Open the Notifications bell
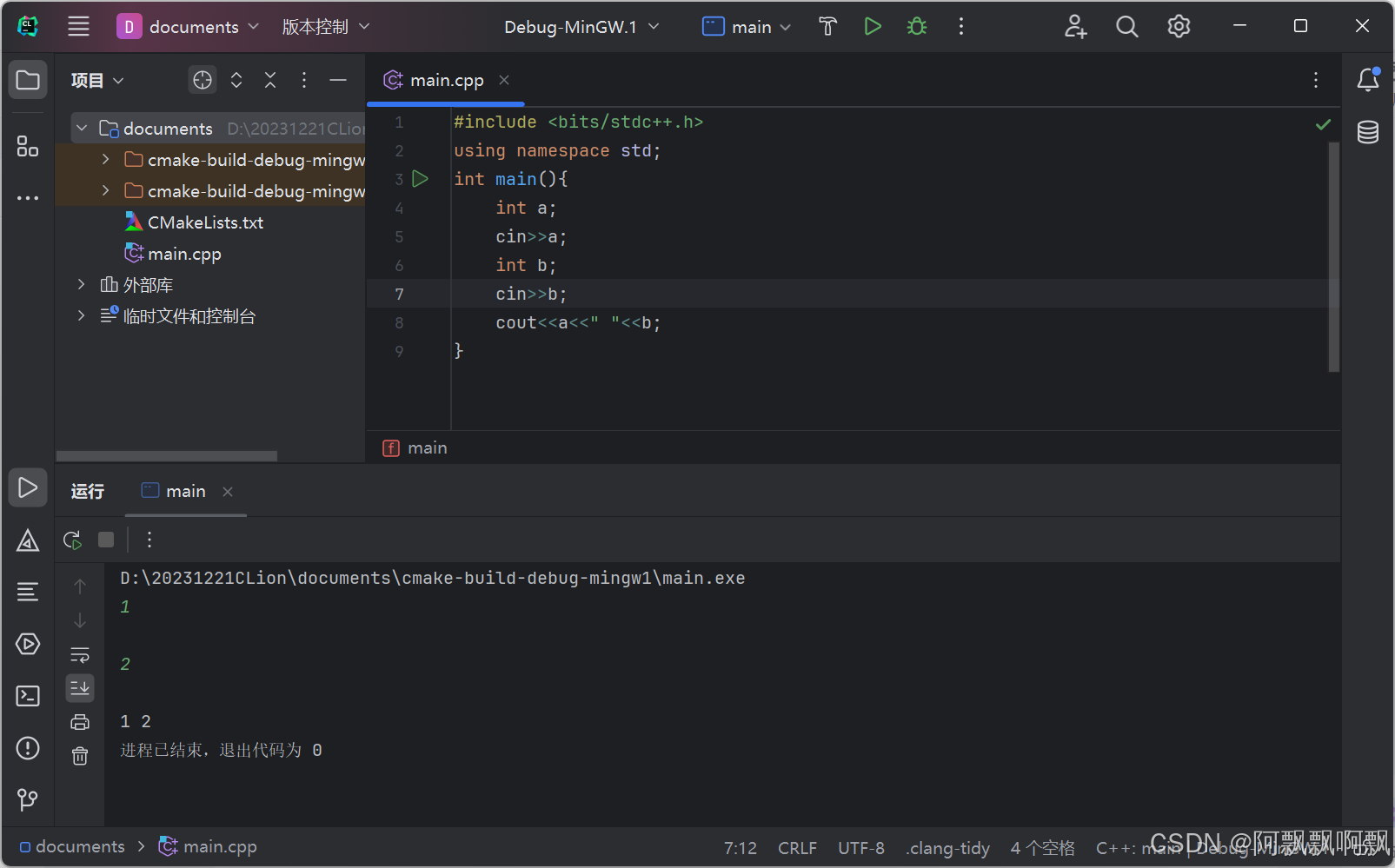 click(1367, 79)
